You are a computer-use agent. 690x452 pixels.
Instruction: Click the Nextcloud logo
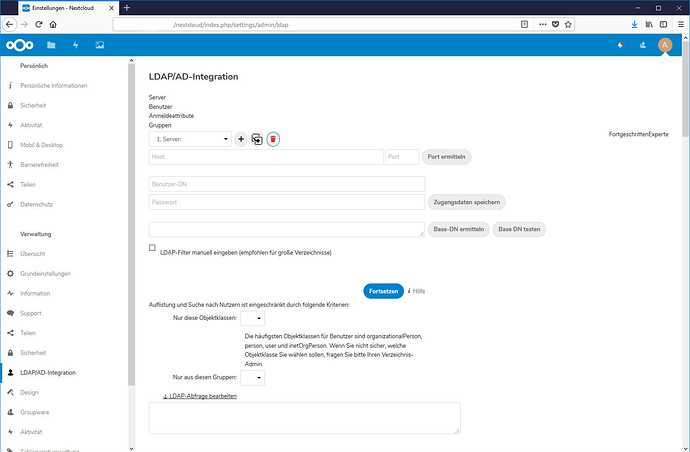click(19, 45)
